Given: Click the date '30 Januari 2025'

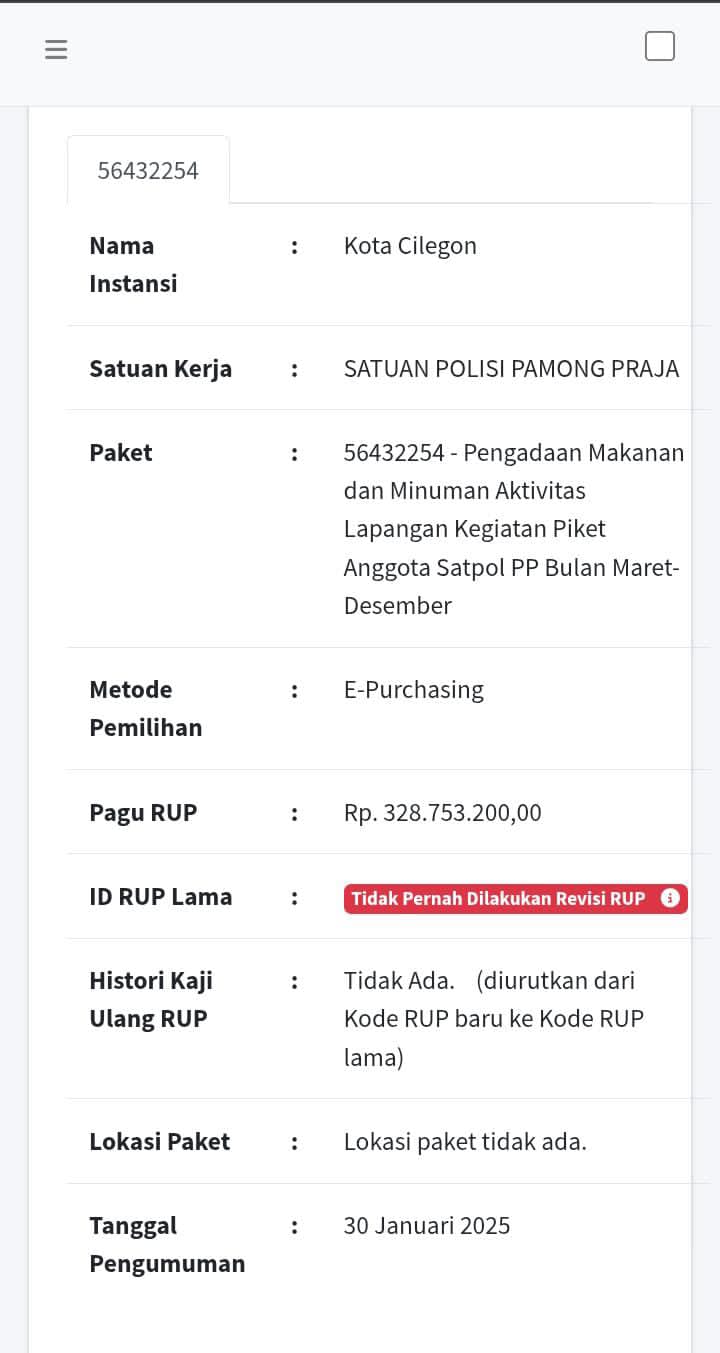Looking at the screenshot, I should point(427,1226).
